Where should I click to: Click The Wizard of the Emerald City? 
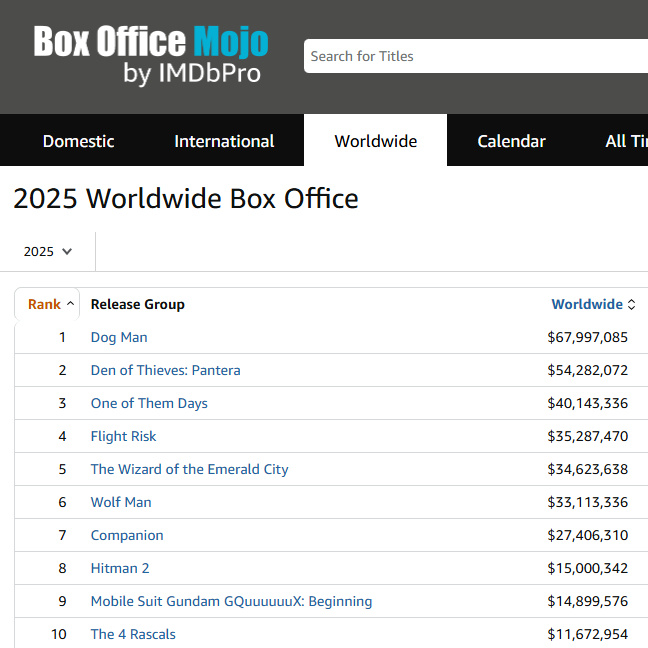tap(189, 469)
